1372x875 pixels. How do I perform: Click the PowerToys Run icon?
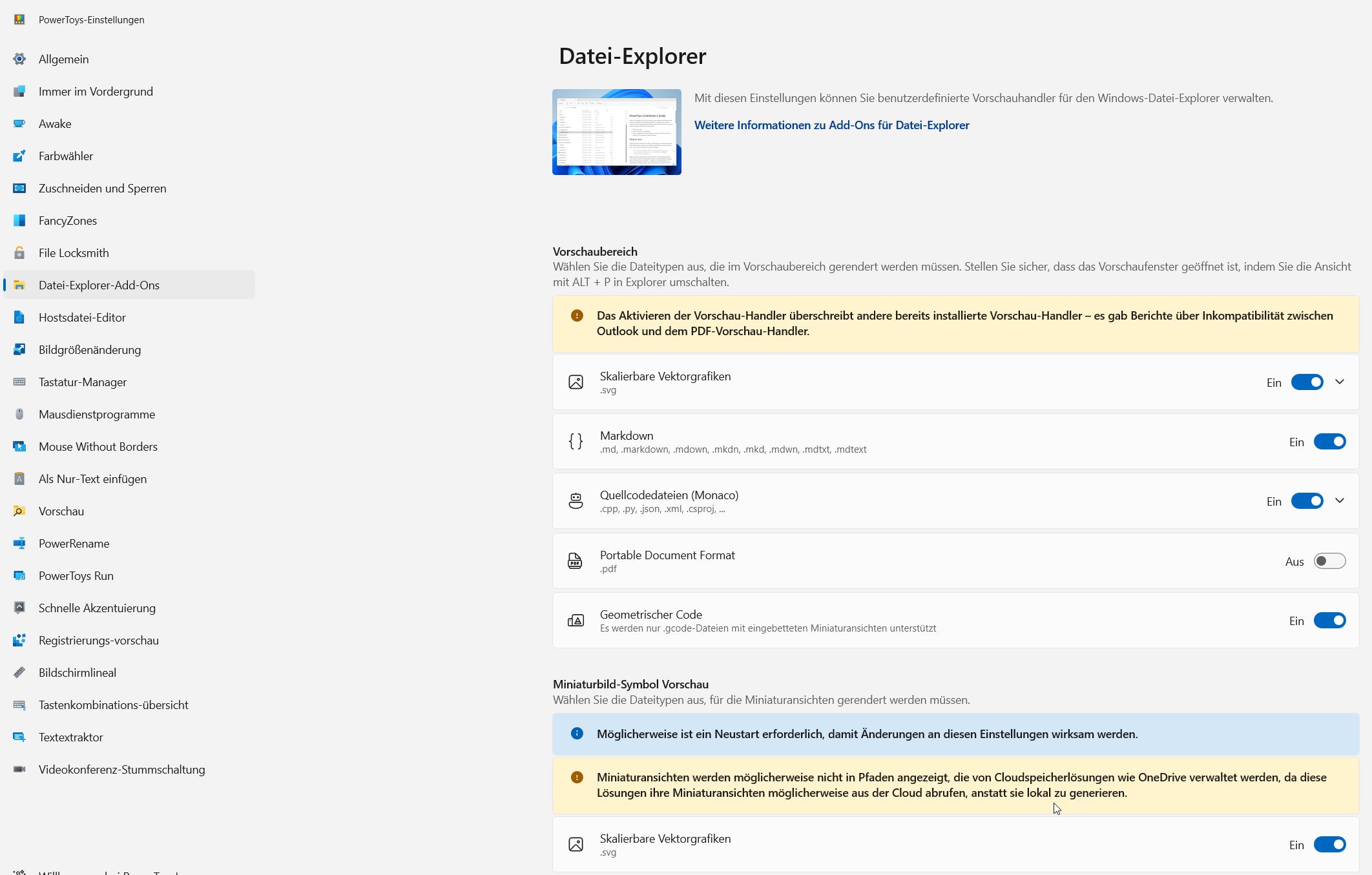pyautogui.click(x=19, y=576)
